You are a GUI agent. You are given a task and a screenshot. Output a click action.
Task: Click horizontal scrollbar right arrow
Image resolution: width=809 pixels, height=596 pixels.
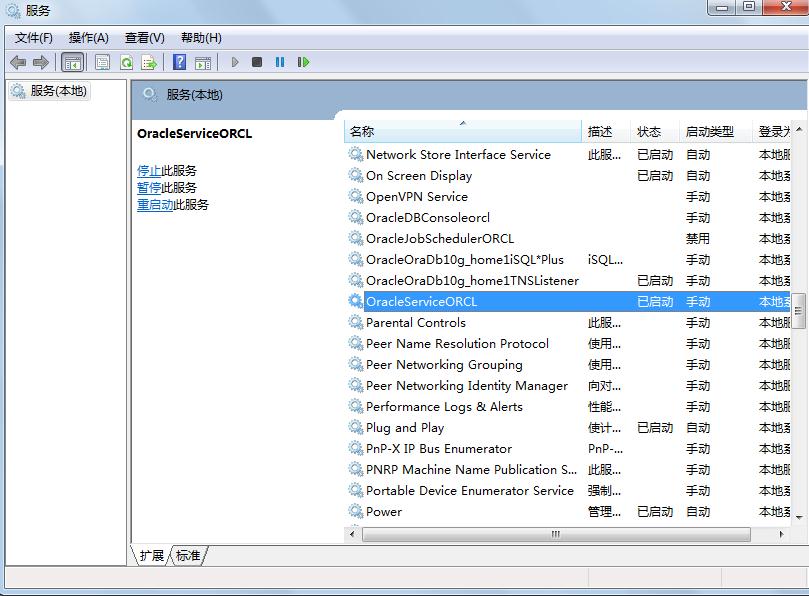pyautogui.click(x=781, y=534)
